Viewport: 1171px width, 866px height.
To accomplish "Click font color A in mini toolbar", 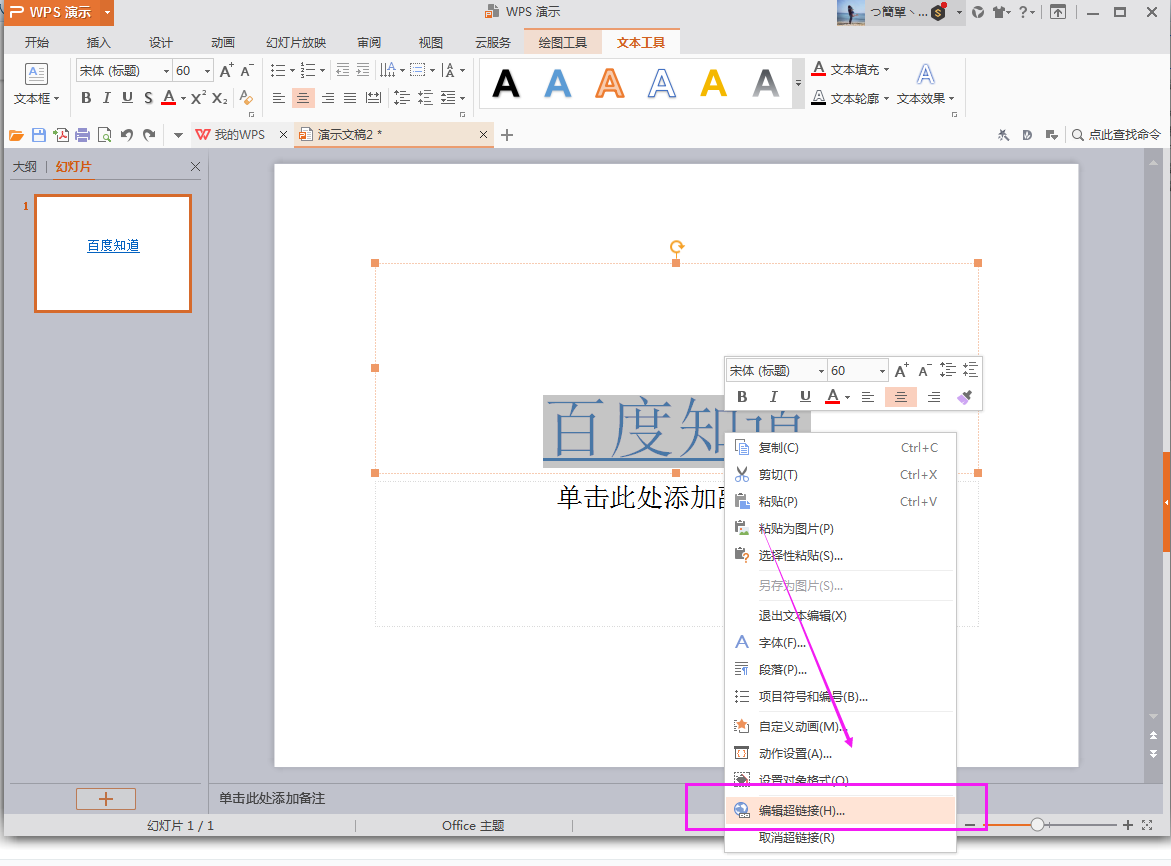I will pyautogui.click(x=832, y=396).
